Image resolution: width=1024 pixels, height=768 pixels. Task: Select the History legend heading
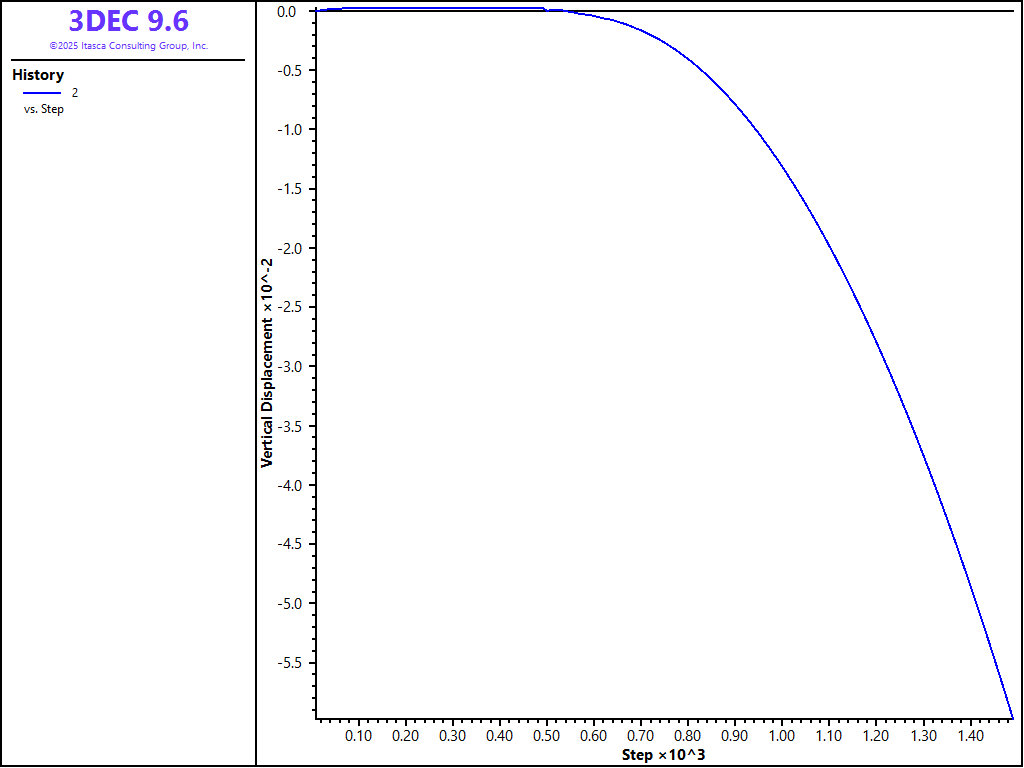38,75
